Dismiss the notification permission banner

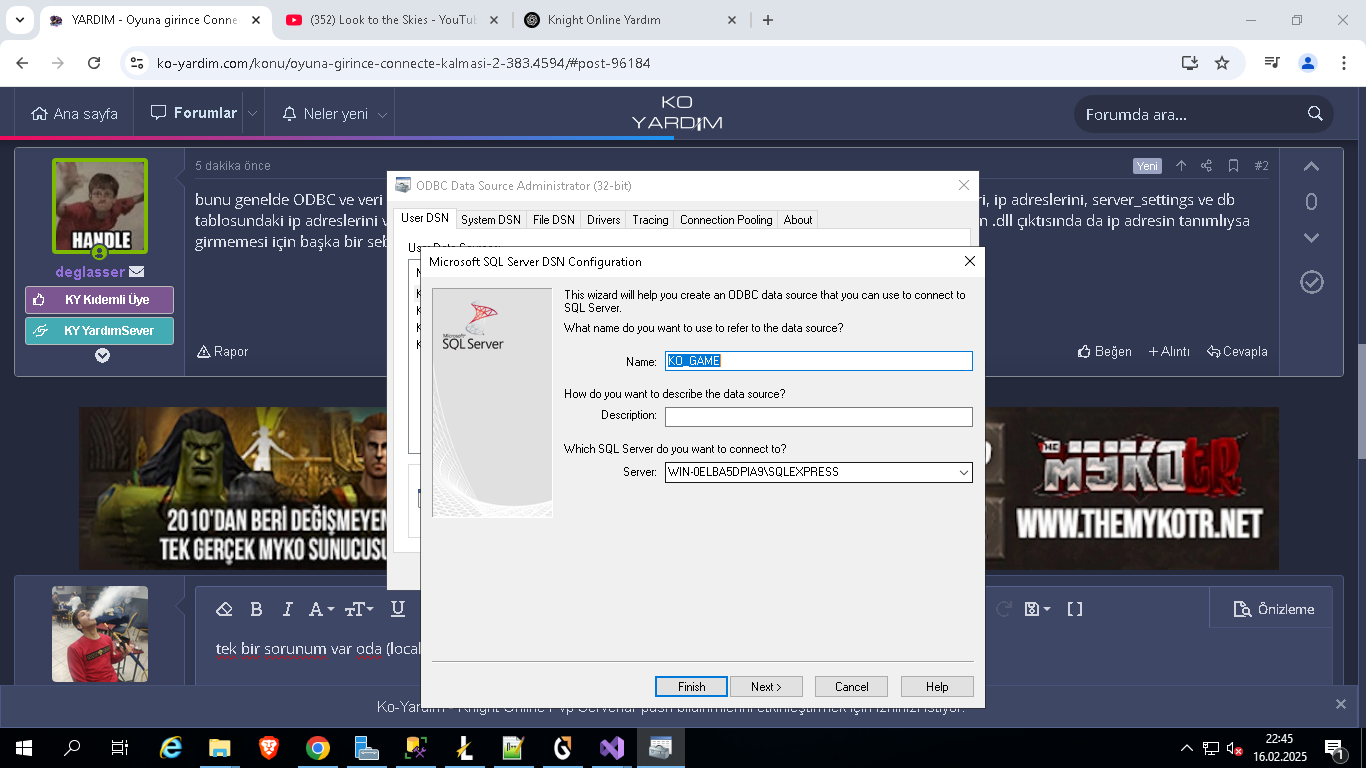[x=1341, y=704]
